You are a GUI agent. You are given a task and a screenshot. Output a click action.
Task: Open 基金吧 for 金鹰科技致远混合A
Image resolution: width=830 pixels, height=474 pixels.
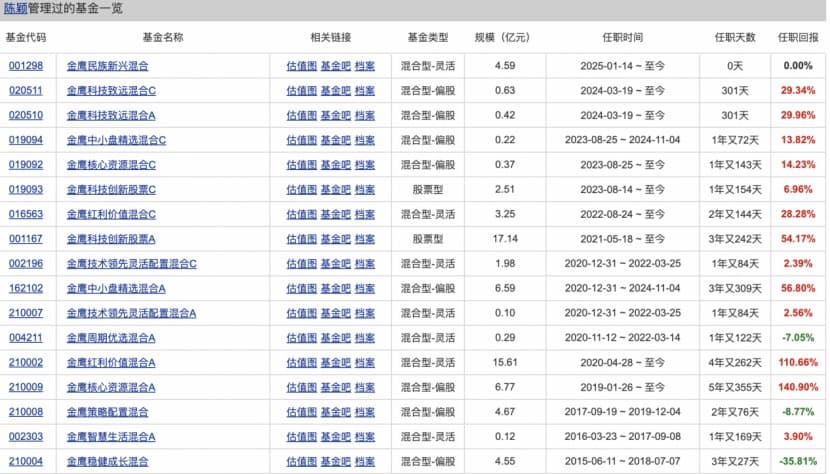pyautogui.click(x=335, y=115)
